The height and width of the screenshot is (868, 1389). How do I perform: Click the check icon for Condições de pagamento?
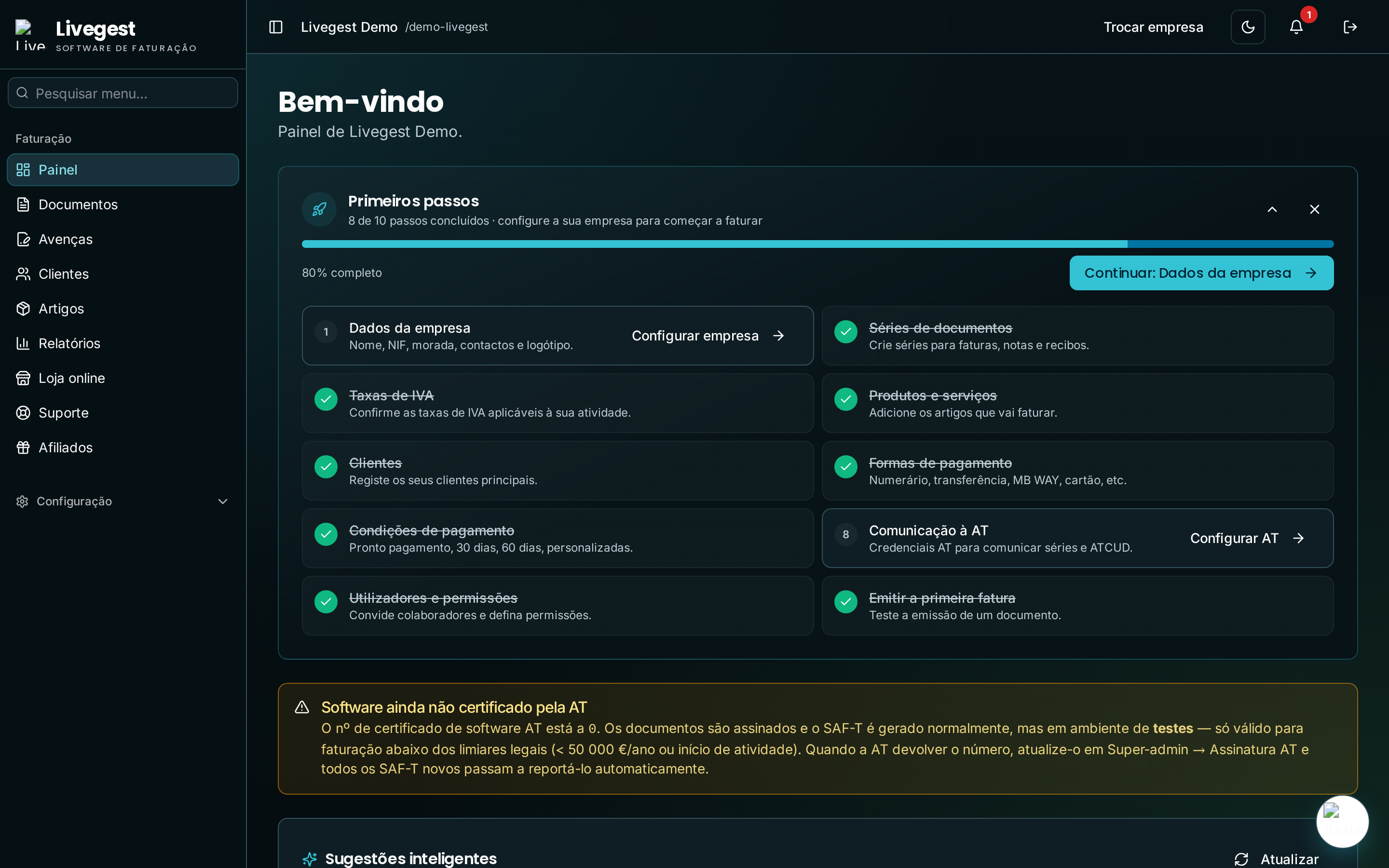tap(326, 534)
